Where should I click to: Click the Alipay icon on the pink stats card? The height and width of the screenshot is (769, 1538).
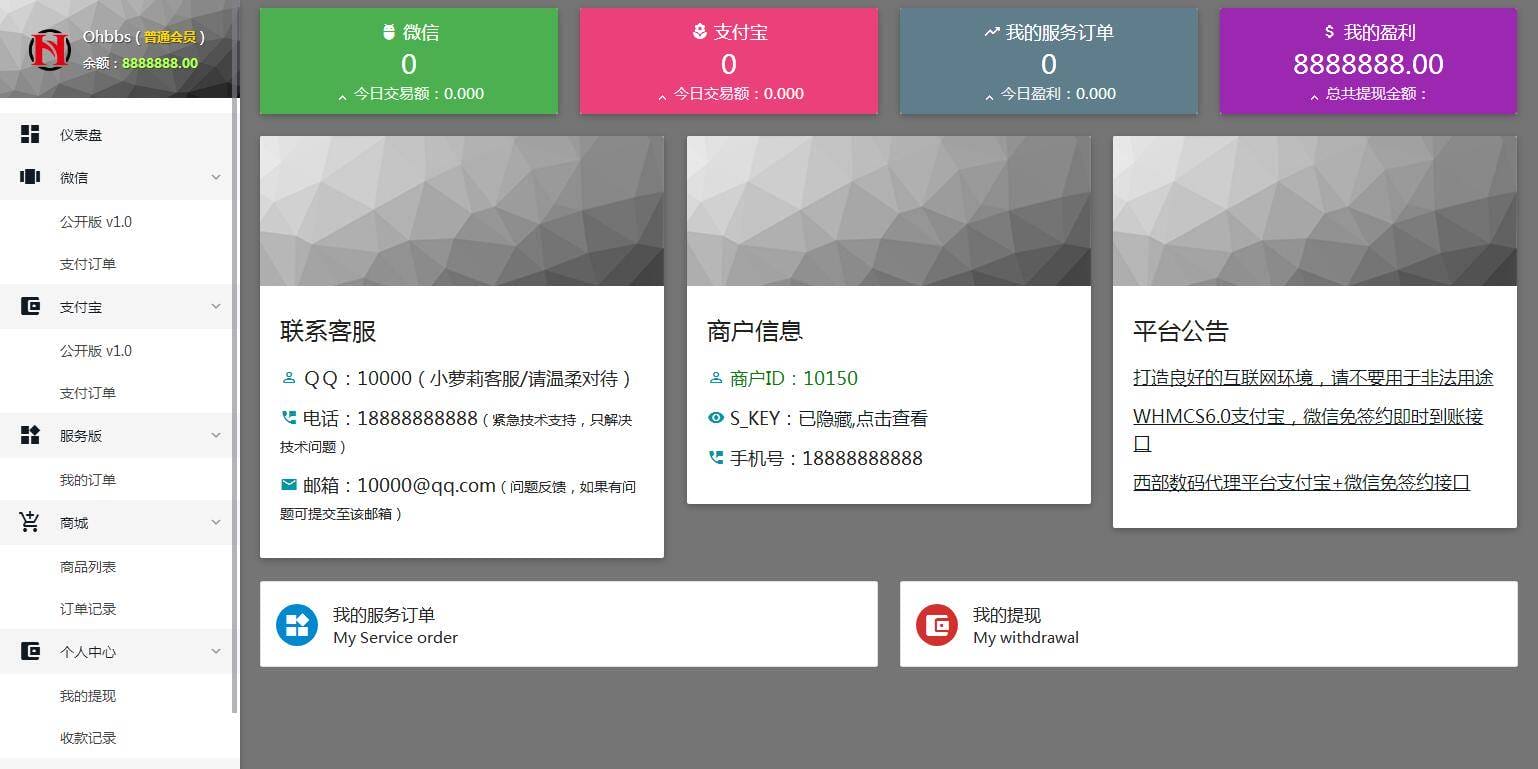(x=698, y=31)
